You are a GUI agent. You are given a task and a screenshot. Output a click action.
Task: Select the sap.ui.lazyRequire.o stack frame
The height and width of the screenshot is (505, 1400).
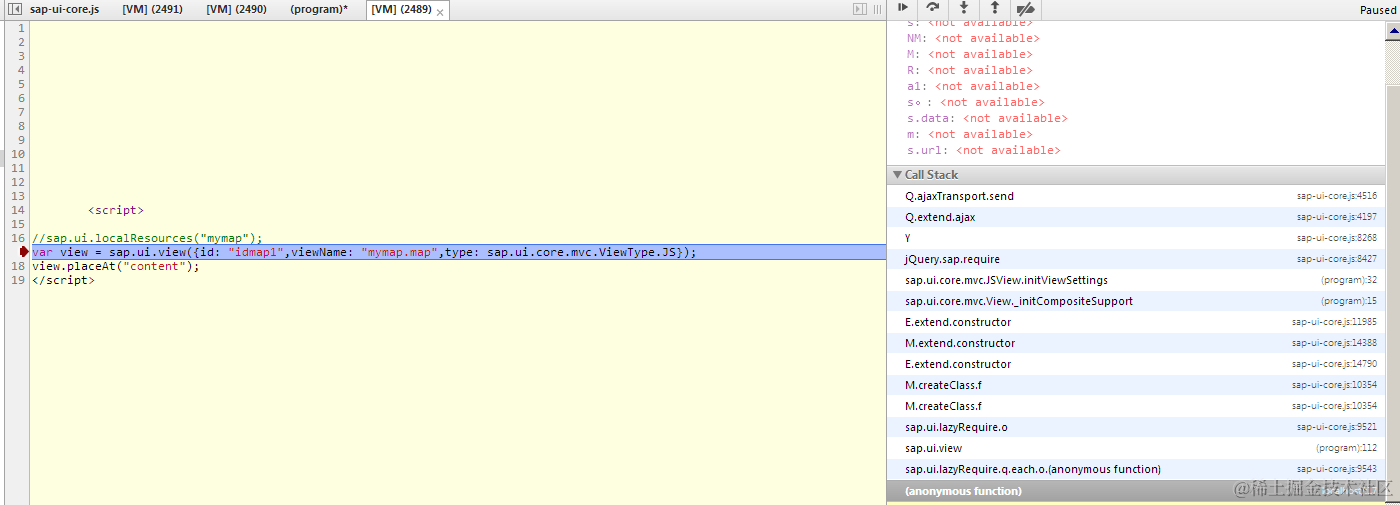(x=1136, y=427)
